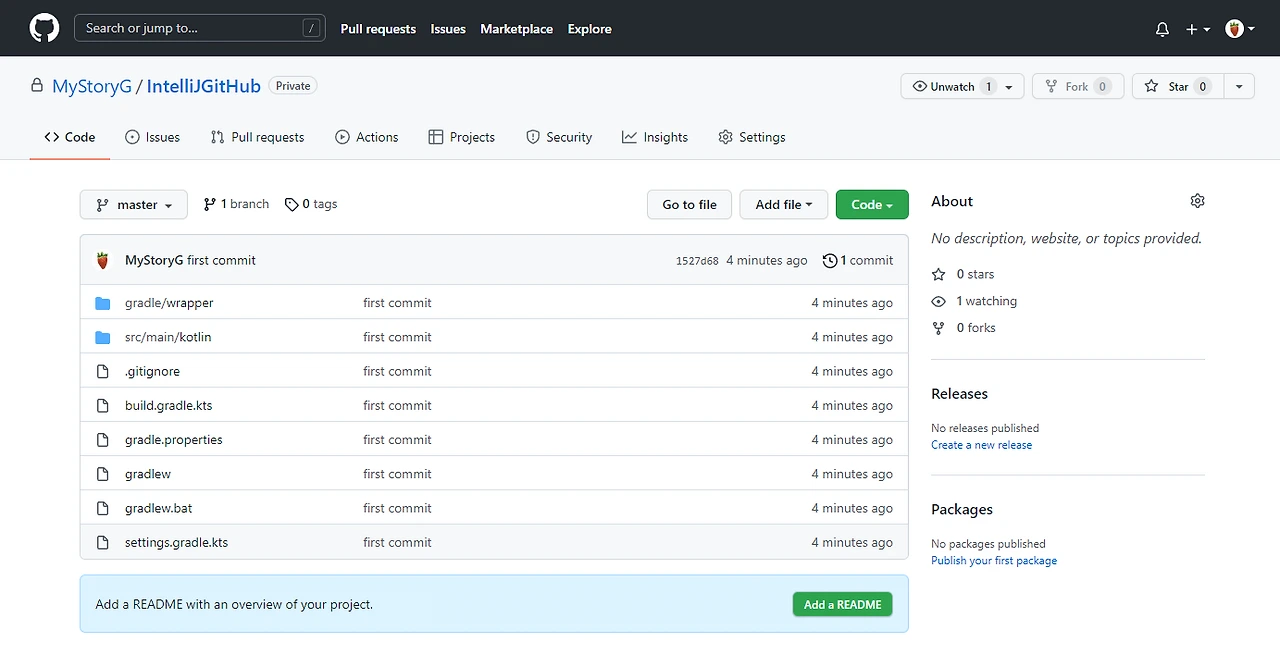Click the src/main/kotlin folder icon

[102, 337]
